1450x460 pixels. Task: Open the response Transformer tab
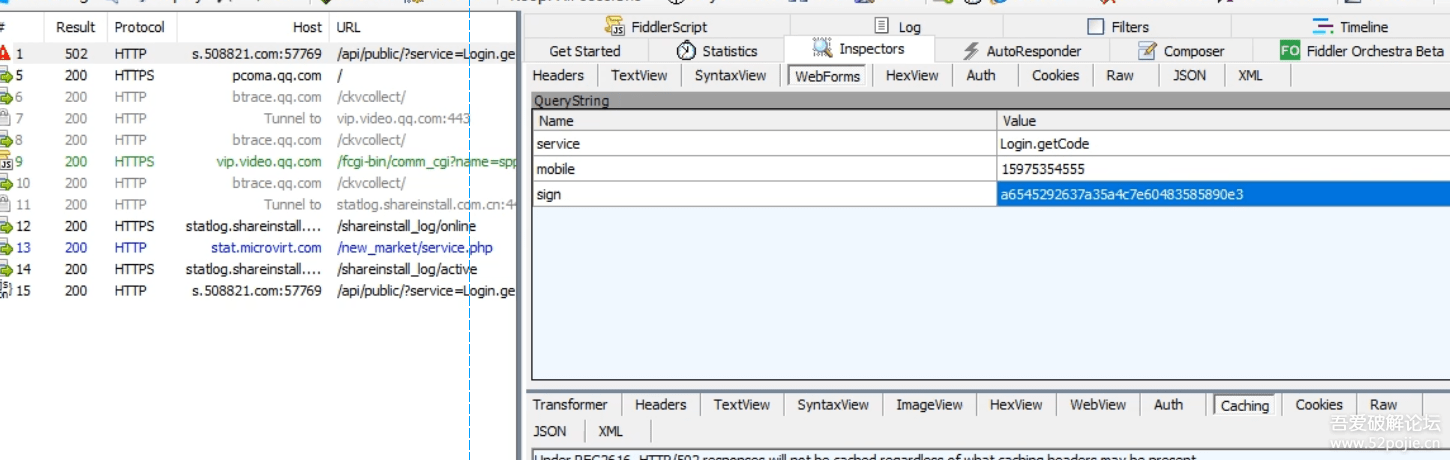[570, 405]
